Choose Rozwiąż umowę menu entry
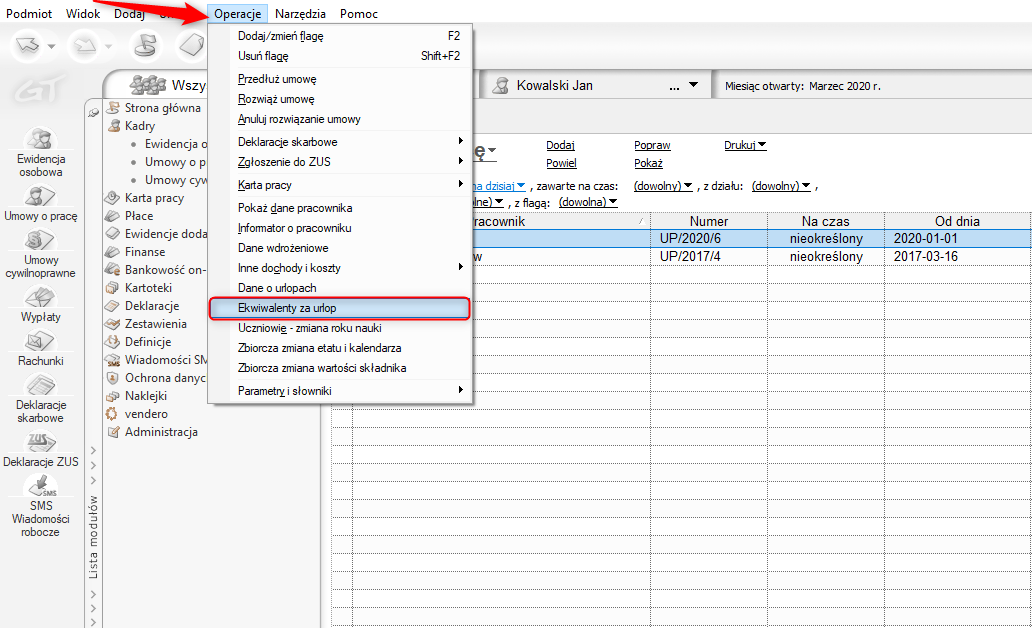Image resolution: width=1032 pixels, height=628 pixels. click(340, 99)
